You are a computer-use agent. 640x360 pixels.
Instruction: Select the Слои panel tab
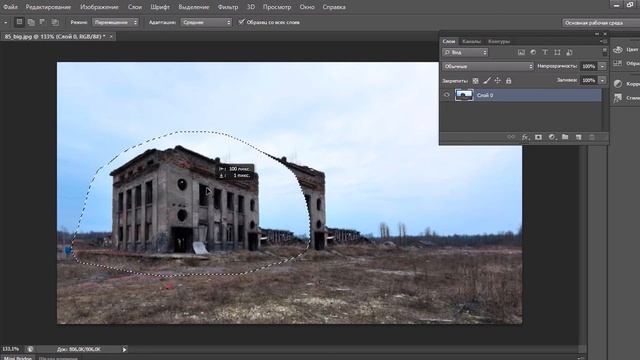tap(449, 41)
